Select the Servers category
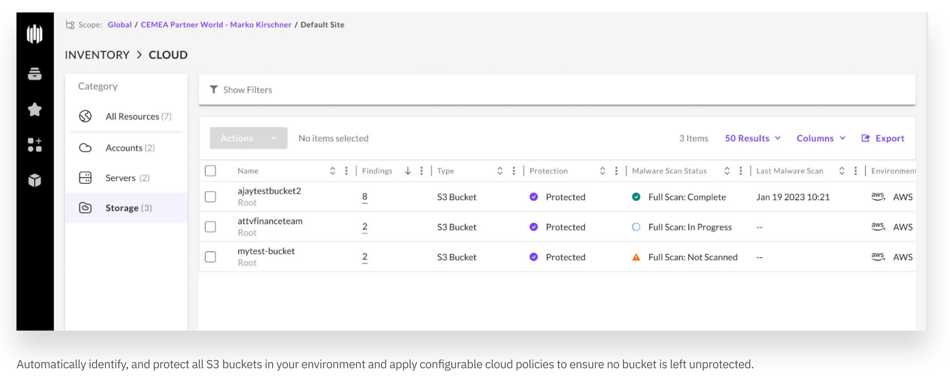 point(126,178)
